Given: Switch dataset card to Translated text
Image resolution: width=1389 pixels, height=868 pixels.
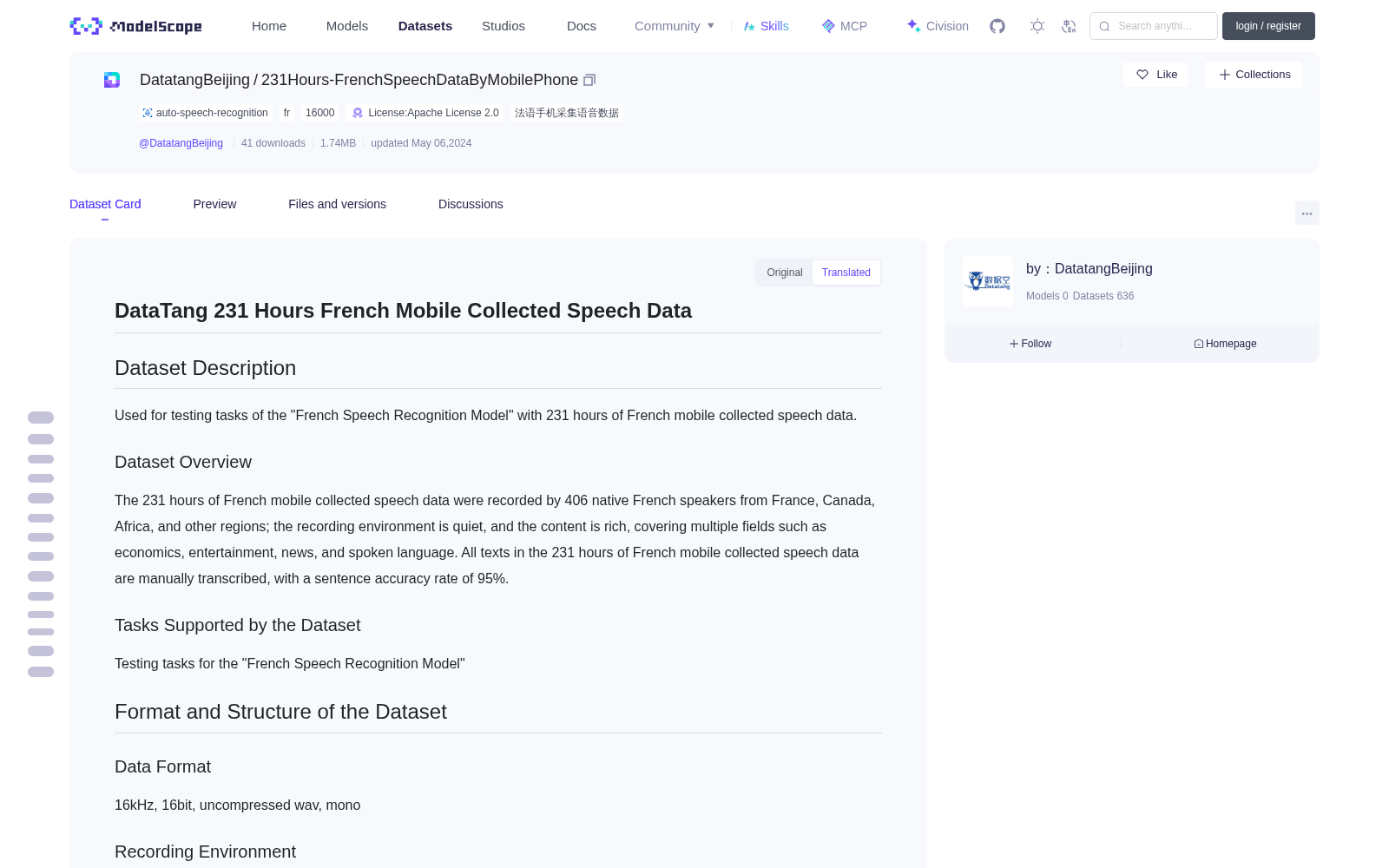Looking at the screenshot, I should click(846, 273).
